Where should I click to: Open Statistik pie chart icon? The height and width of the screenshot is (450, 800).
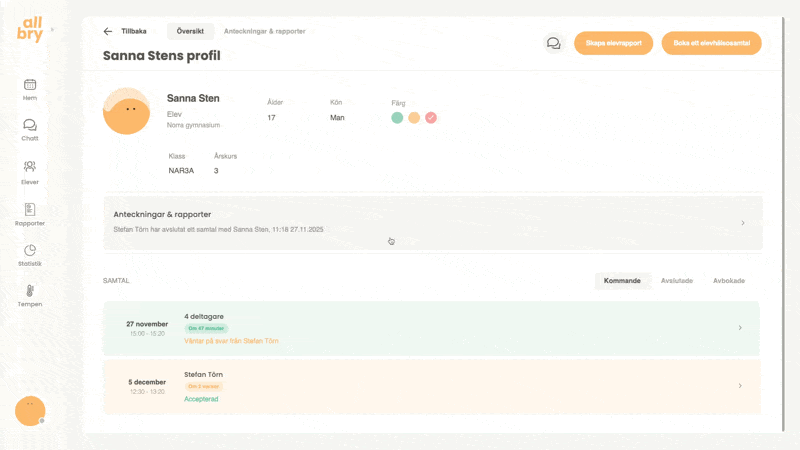tap(30, 252)
